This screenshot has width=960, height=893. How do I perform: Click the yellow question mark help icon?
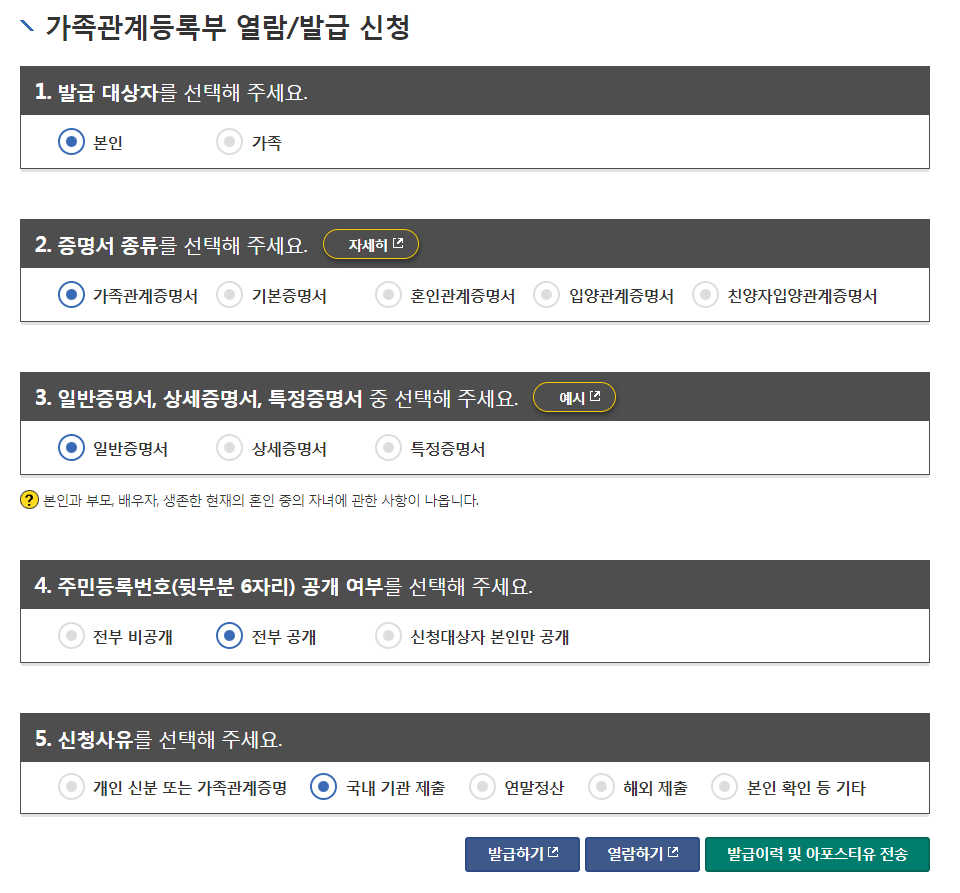pos(29,500)
